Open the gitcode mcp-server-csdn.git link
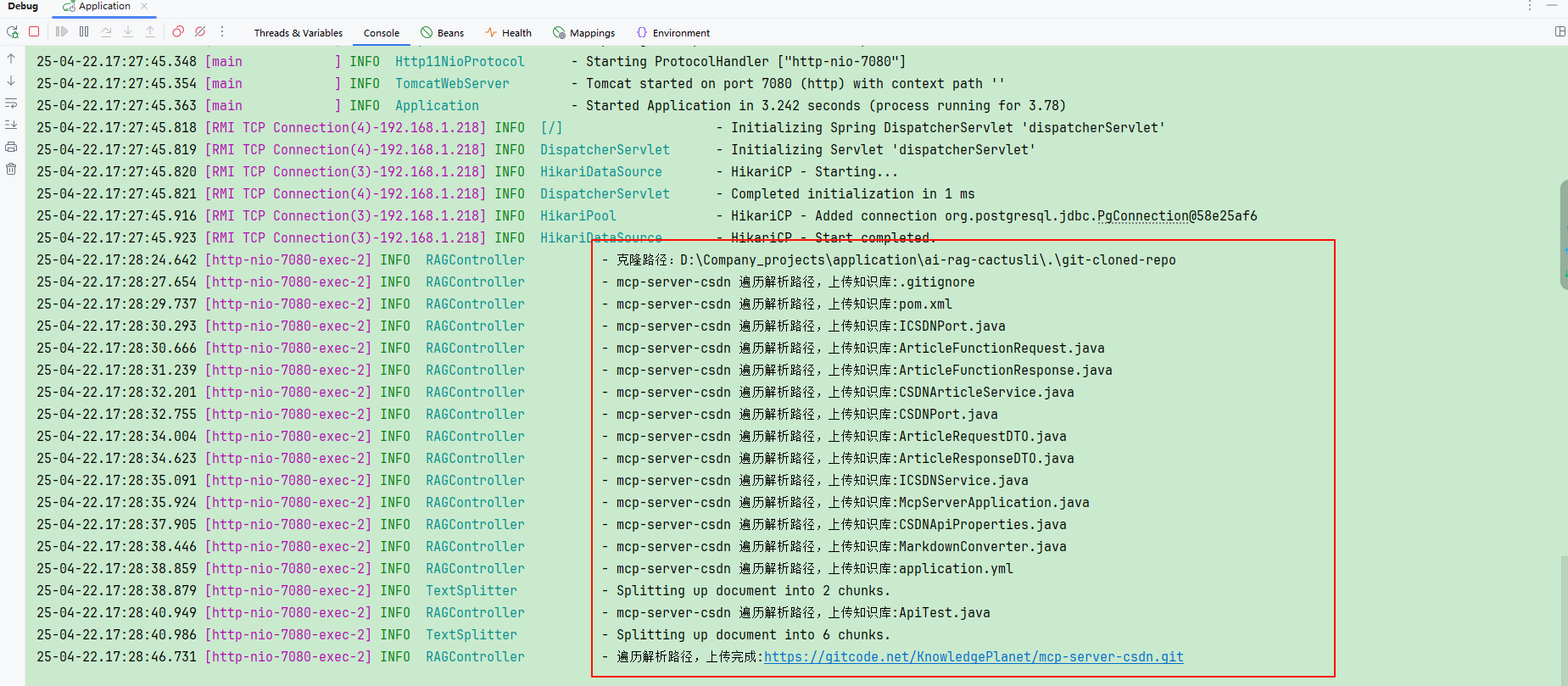Viewport: 1568px width, 686px height. click(974, 657)
